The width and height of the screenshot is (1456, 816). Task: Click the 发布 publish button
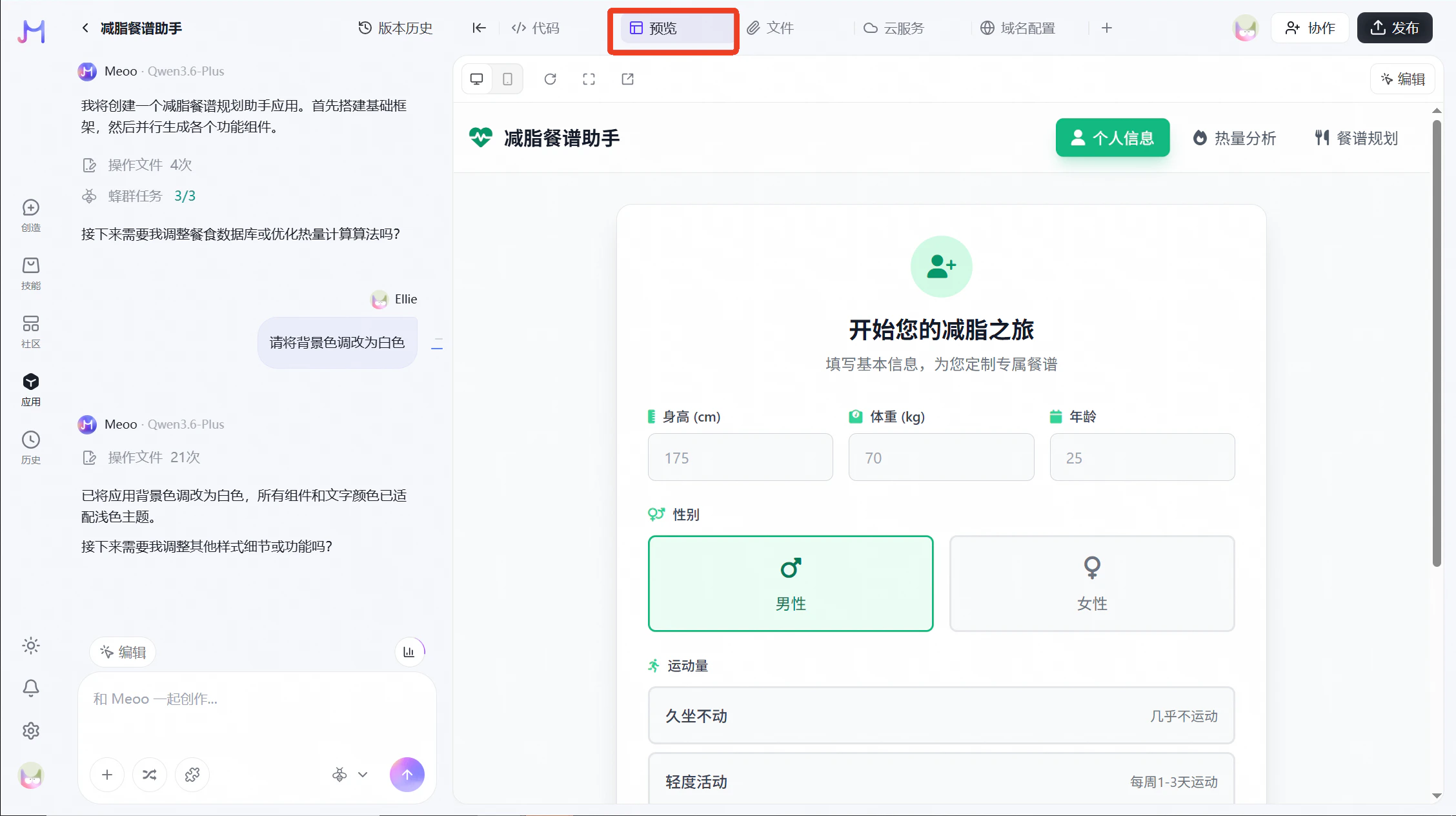tap(1395, 28)
